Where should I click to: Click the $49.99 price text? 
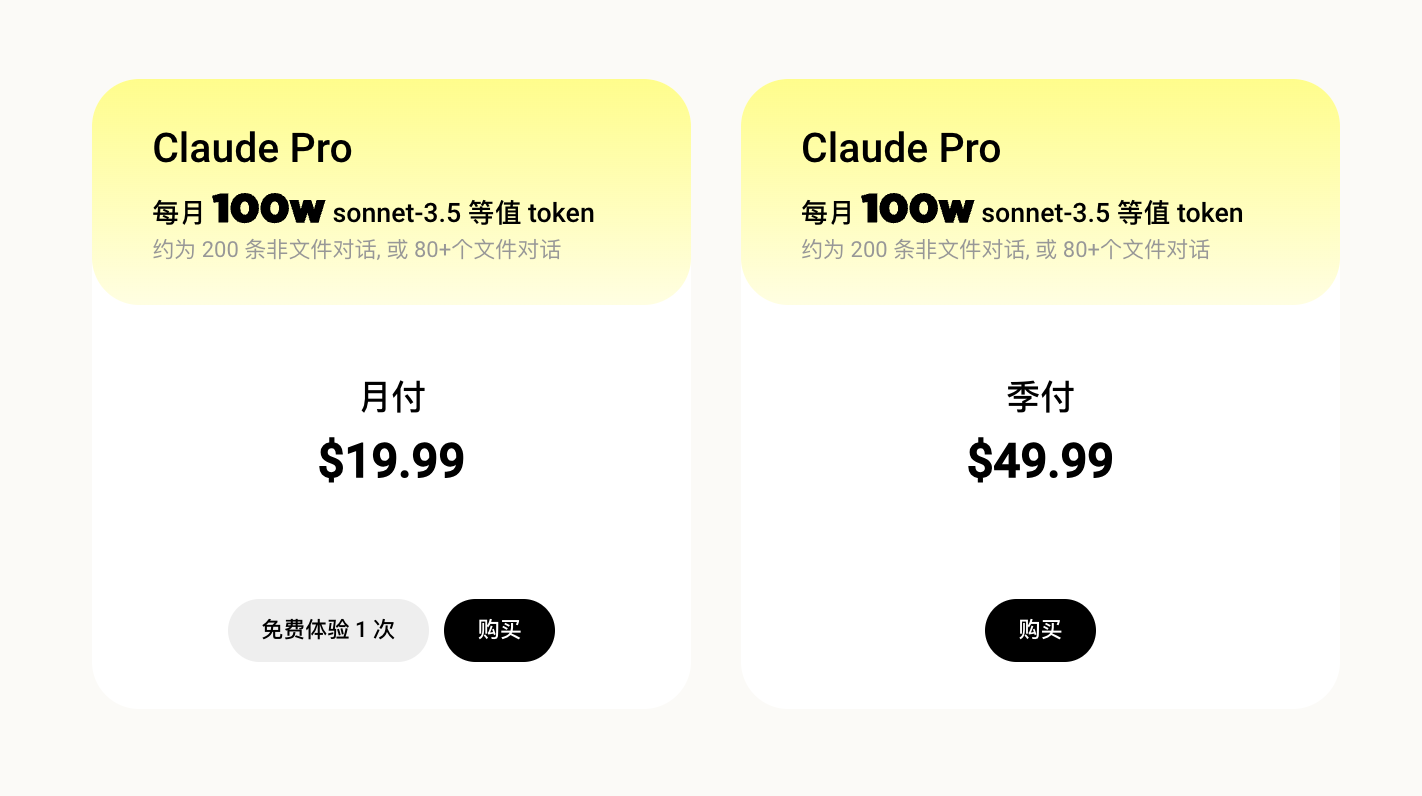[x=1040, y=461]
